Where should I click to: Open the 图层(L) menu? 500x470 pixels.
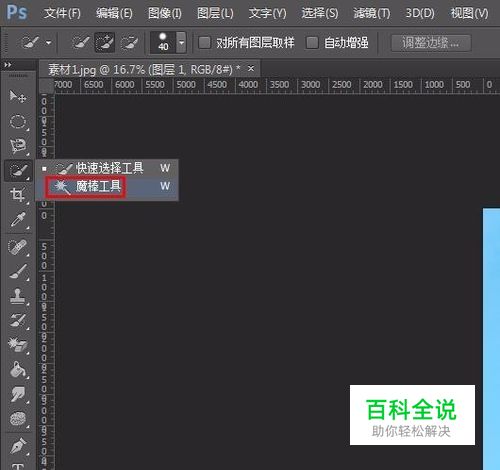tap(215, 13)
